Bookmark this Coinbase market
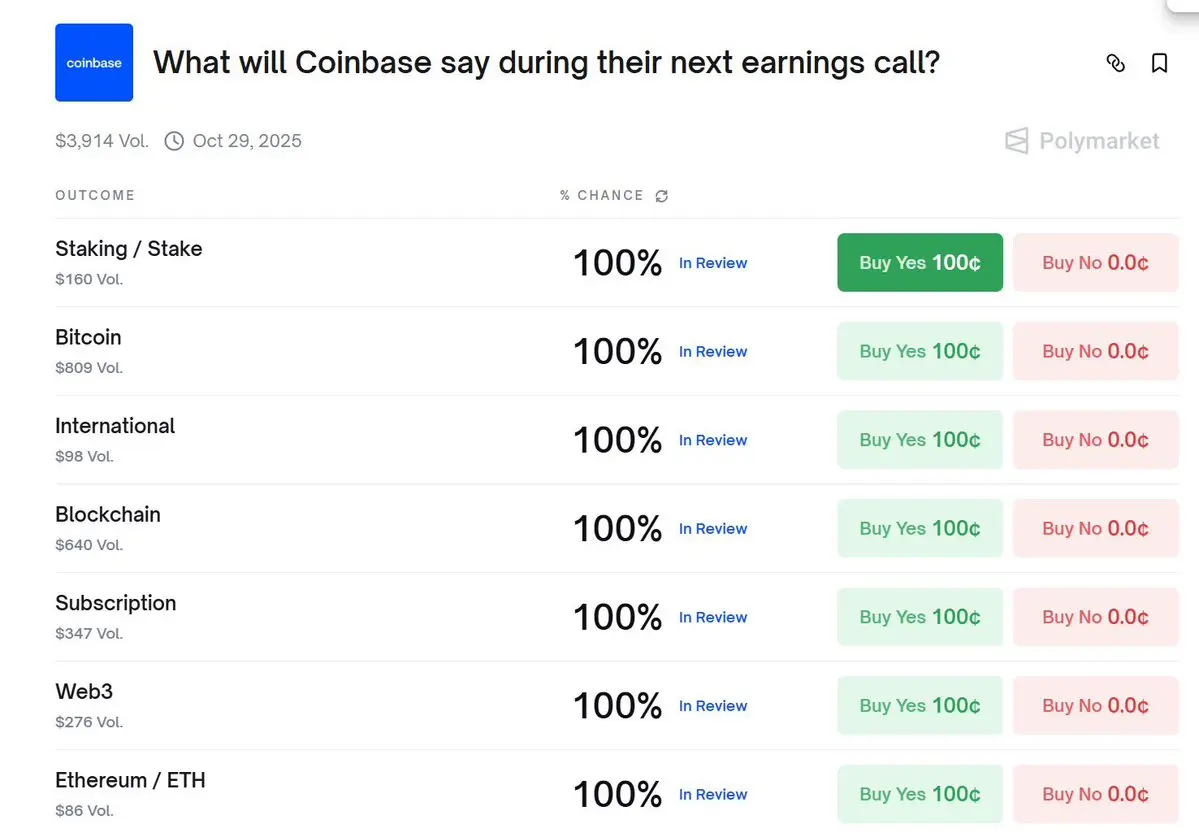Image resolution: width=1199 pixels, height=837 pixels. 1159,63
